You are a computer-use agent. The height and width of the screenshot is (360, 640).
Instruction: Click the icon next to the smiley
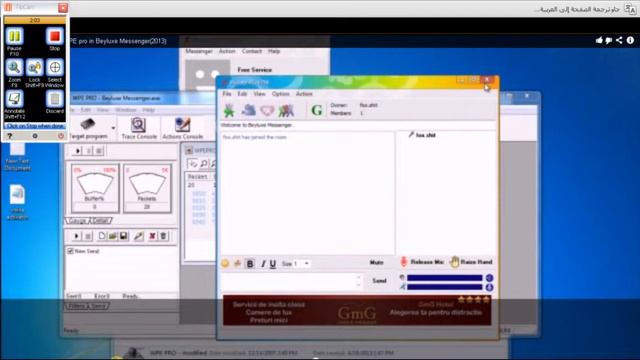[237, 264]
